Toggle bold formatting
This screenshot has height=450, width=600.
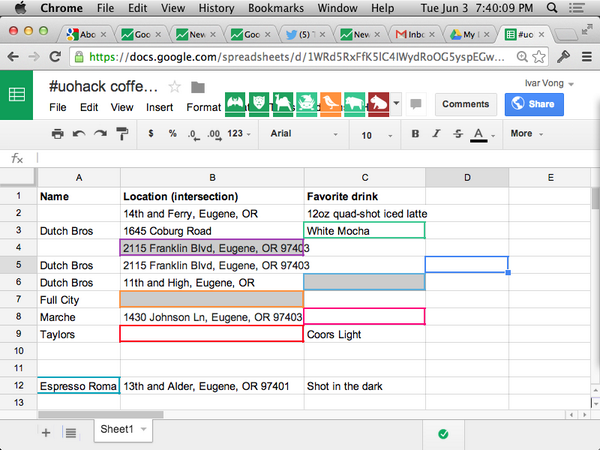(415, 134)
